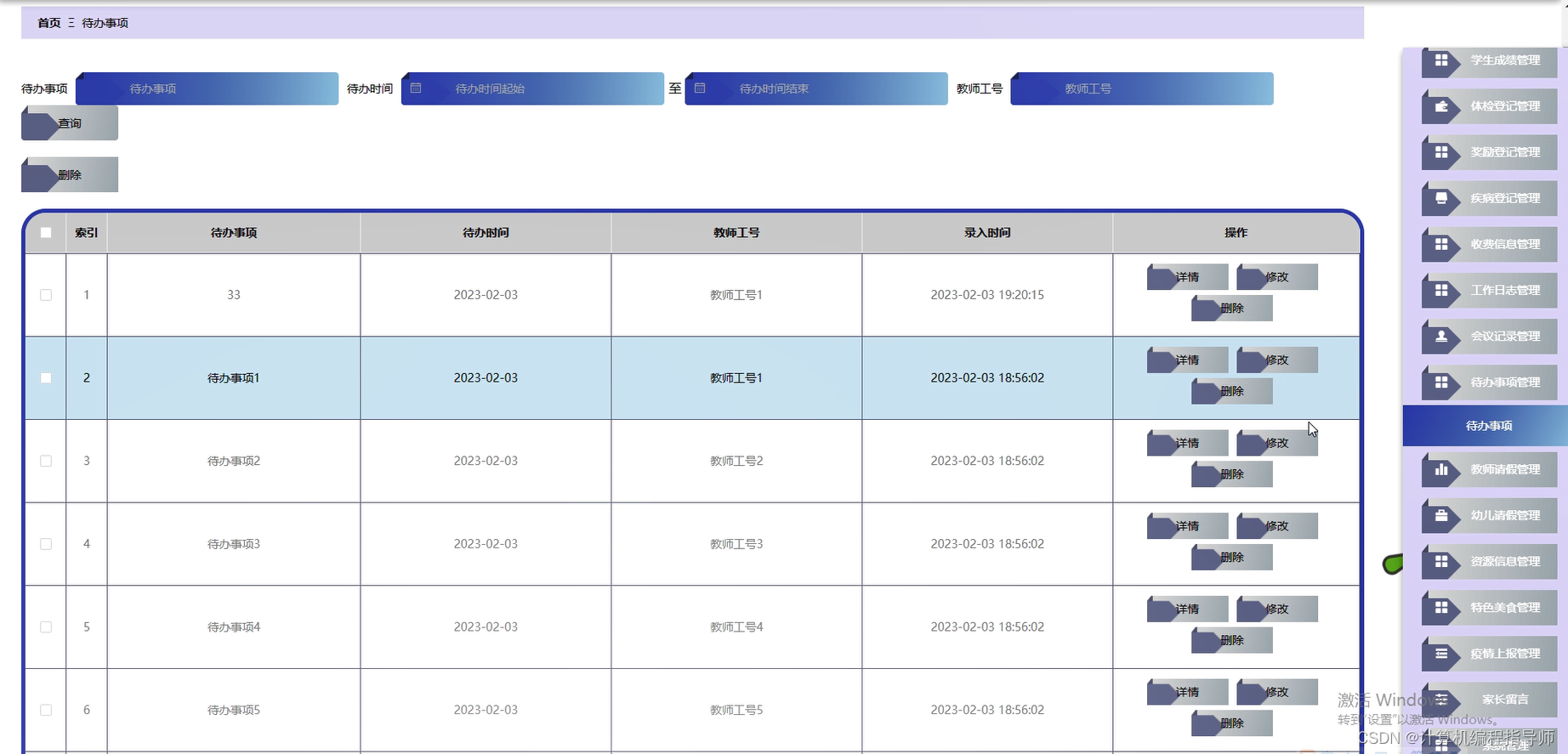Click the 工作日志管理 grid icon
Viewport: 1568px width, 754px height.
[1440, 290]
